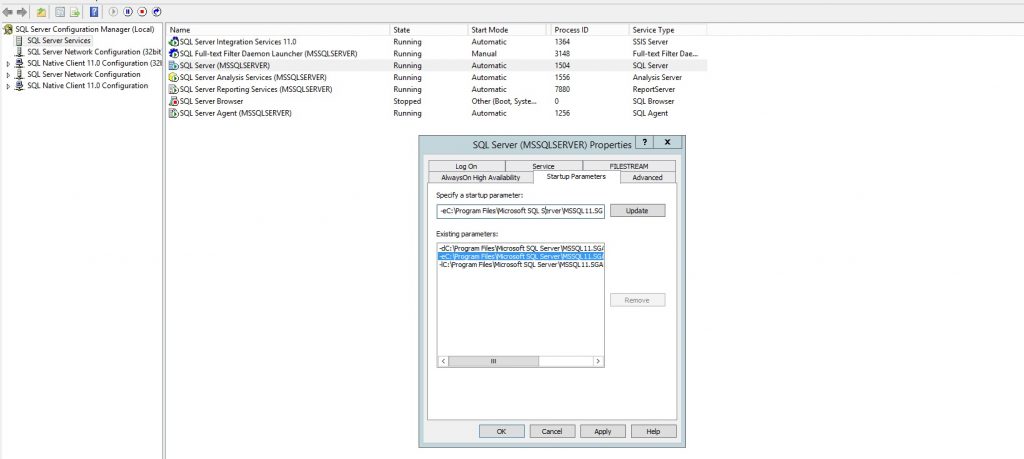This screenshot has height=459, width=1024.
Task: Click the SSIS Server service type cell
Action: tap(650, 42)
